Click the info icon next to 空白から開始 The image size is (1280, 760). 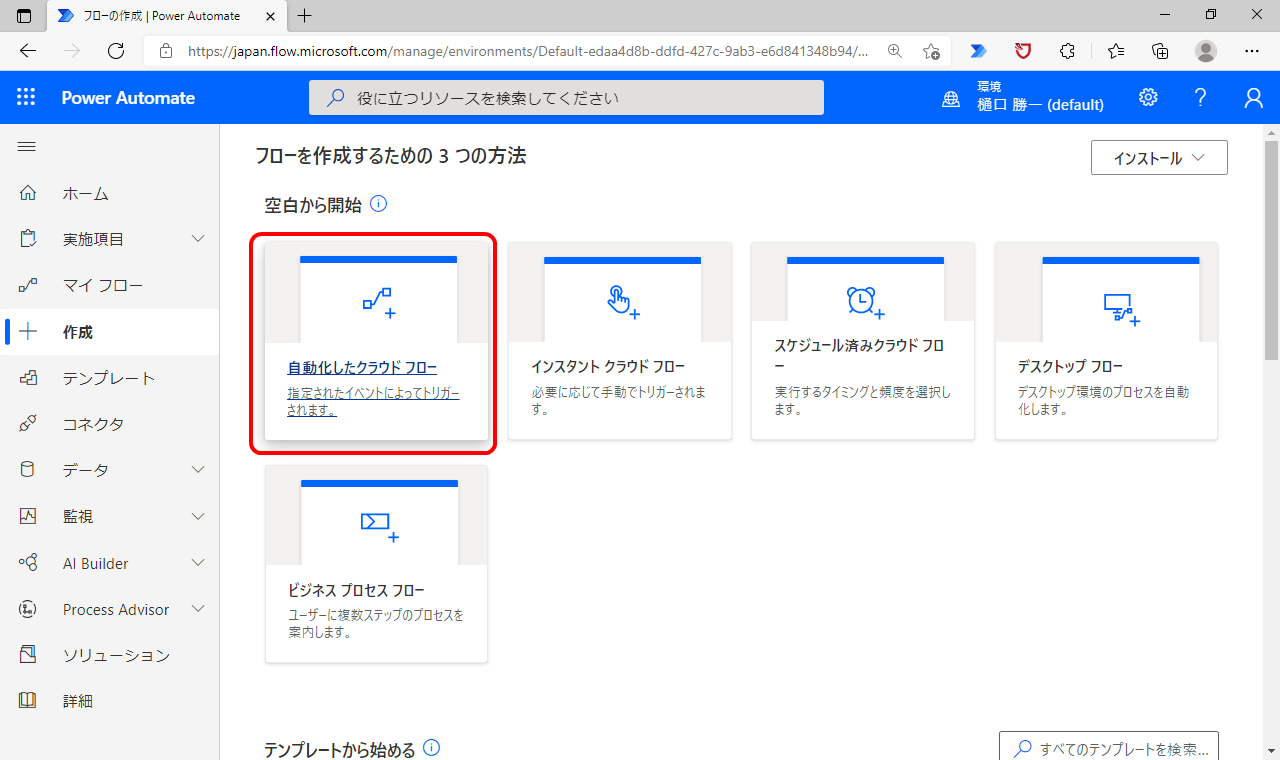pos(378,204)
